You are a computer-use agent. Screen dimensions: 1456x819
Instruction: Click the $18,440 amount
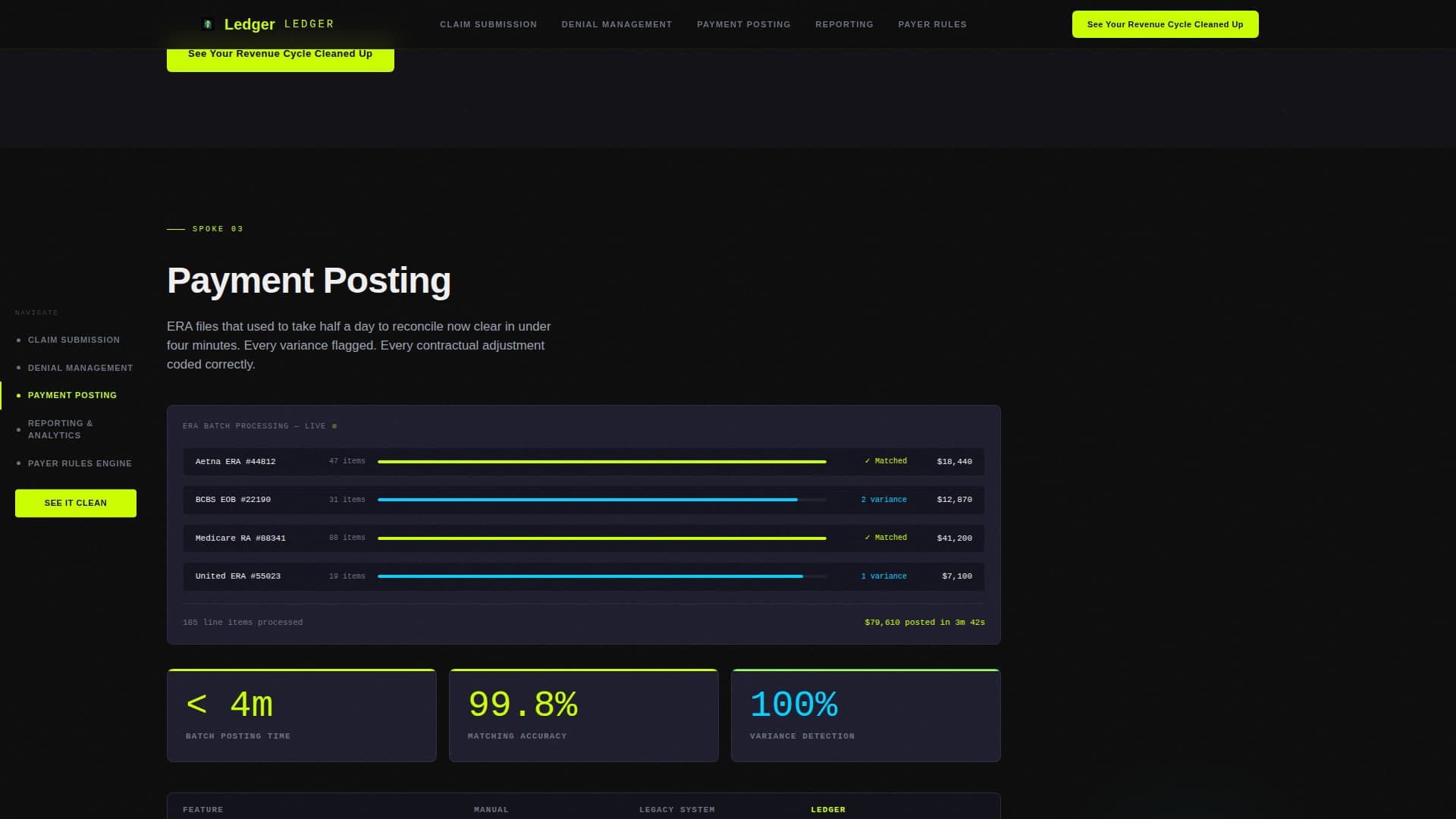point(955,461)
